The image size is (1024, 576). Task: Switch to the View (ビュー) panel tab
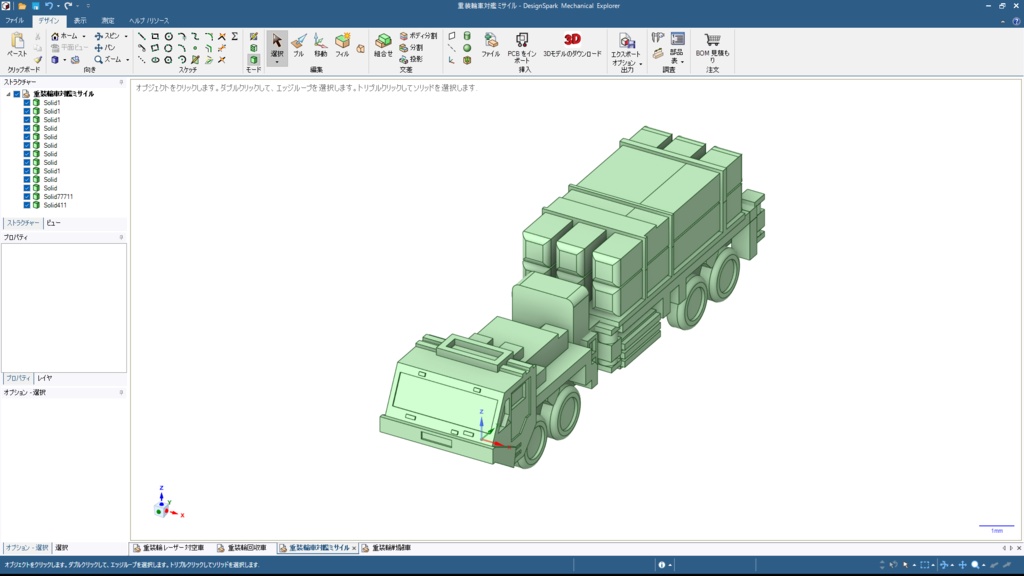click(54, 223)
